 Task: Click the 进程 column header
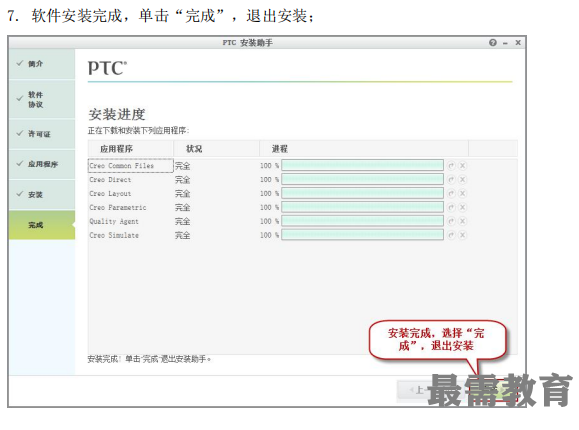pos(364,149)
